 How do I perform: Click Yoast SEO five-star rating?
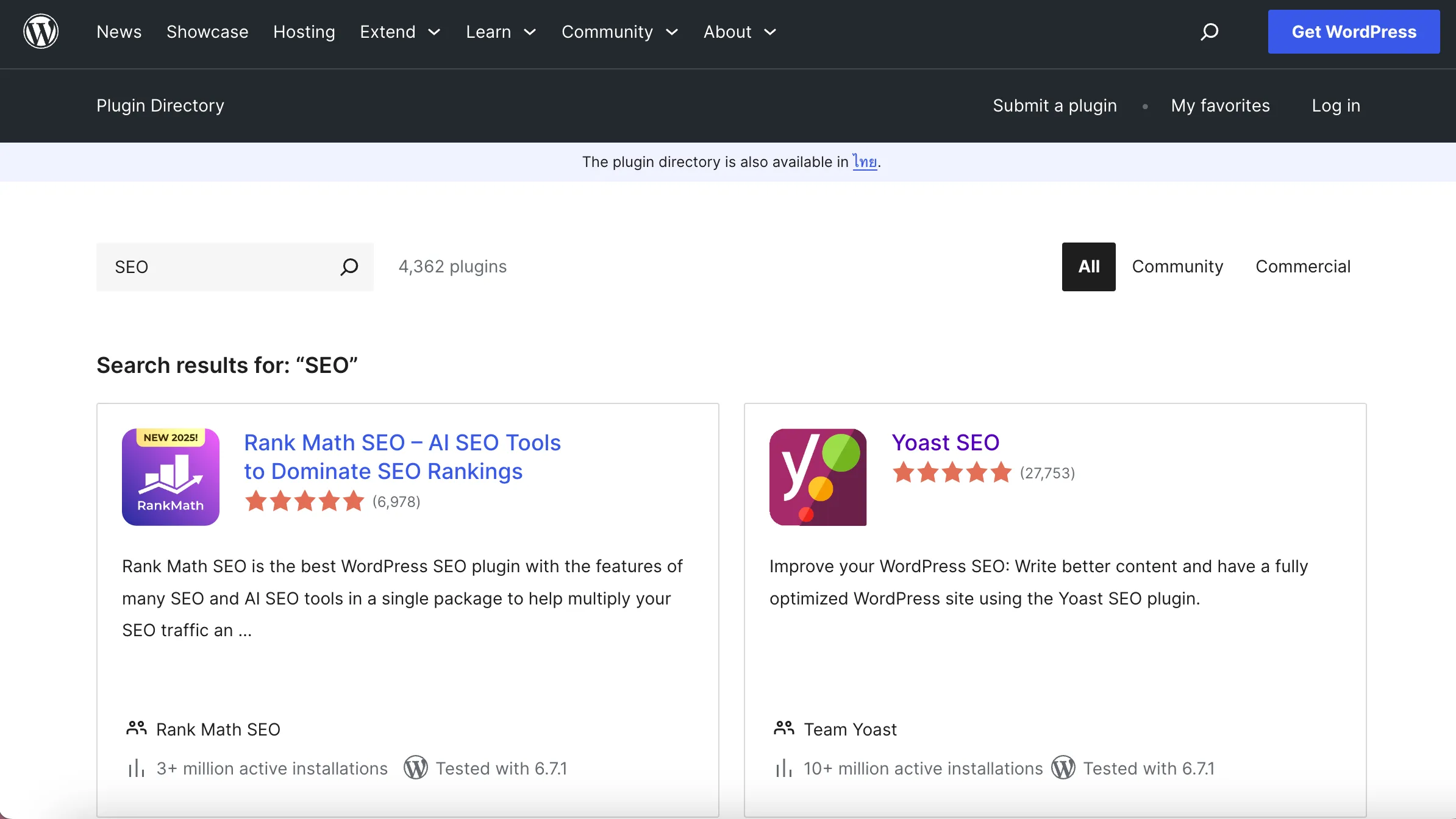pyautogui.click(x=952, y=473)
